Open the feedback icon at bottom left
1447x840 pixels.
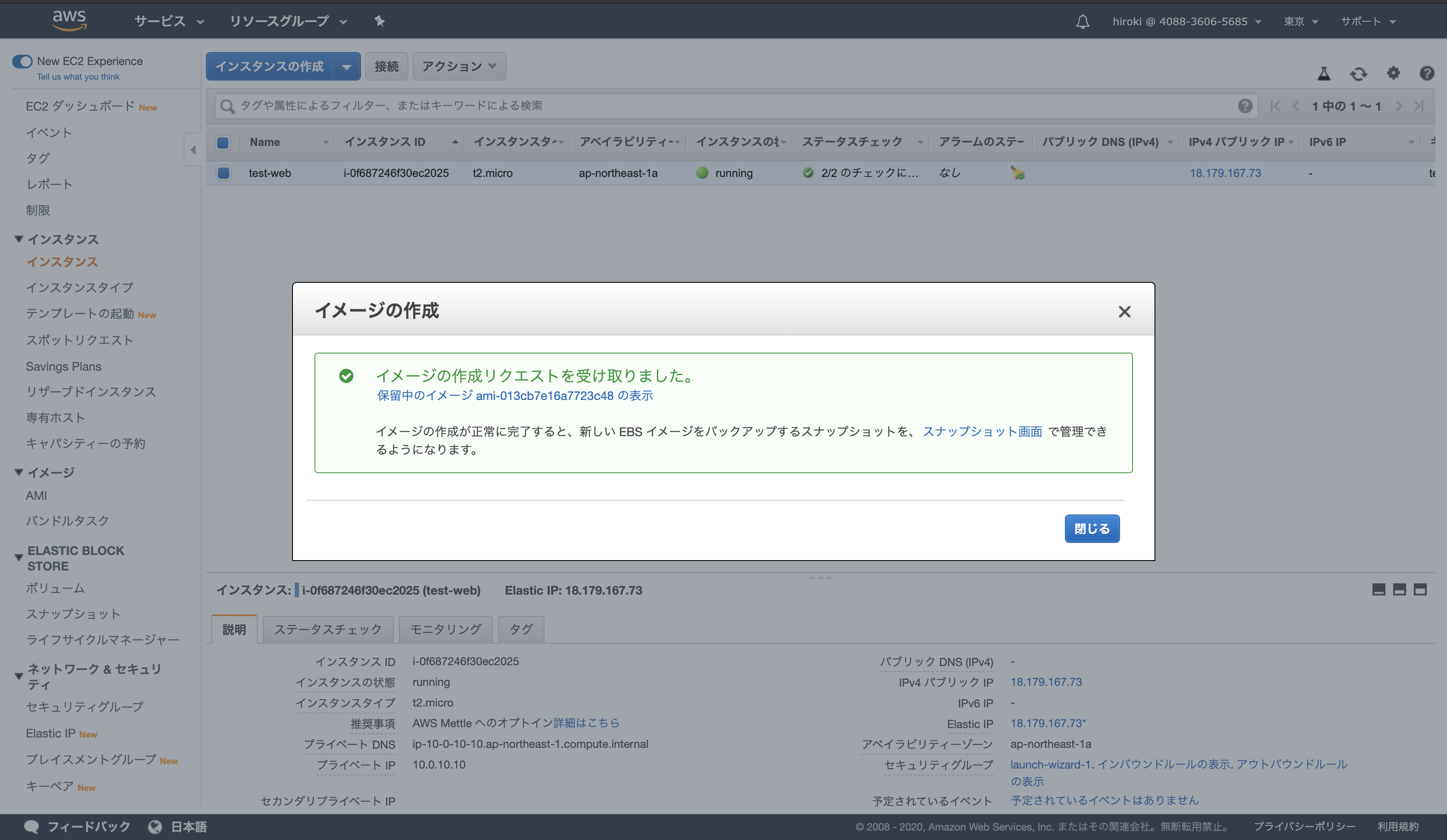click(x=31, y=826)
